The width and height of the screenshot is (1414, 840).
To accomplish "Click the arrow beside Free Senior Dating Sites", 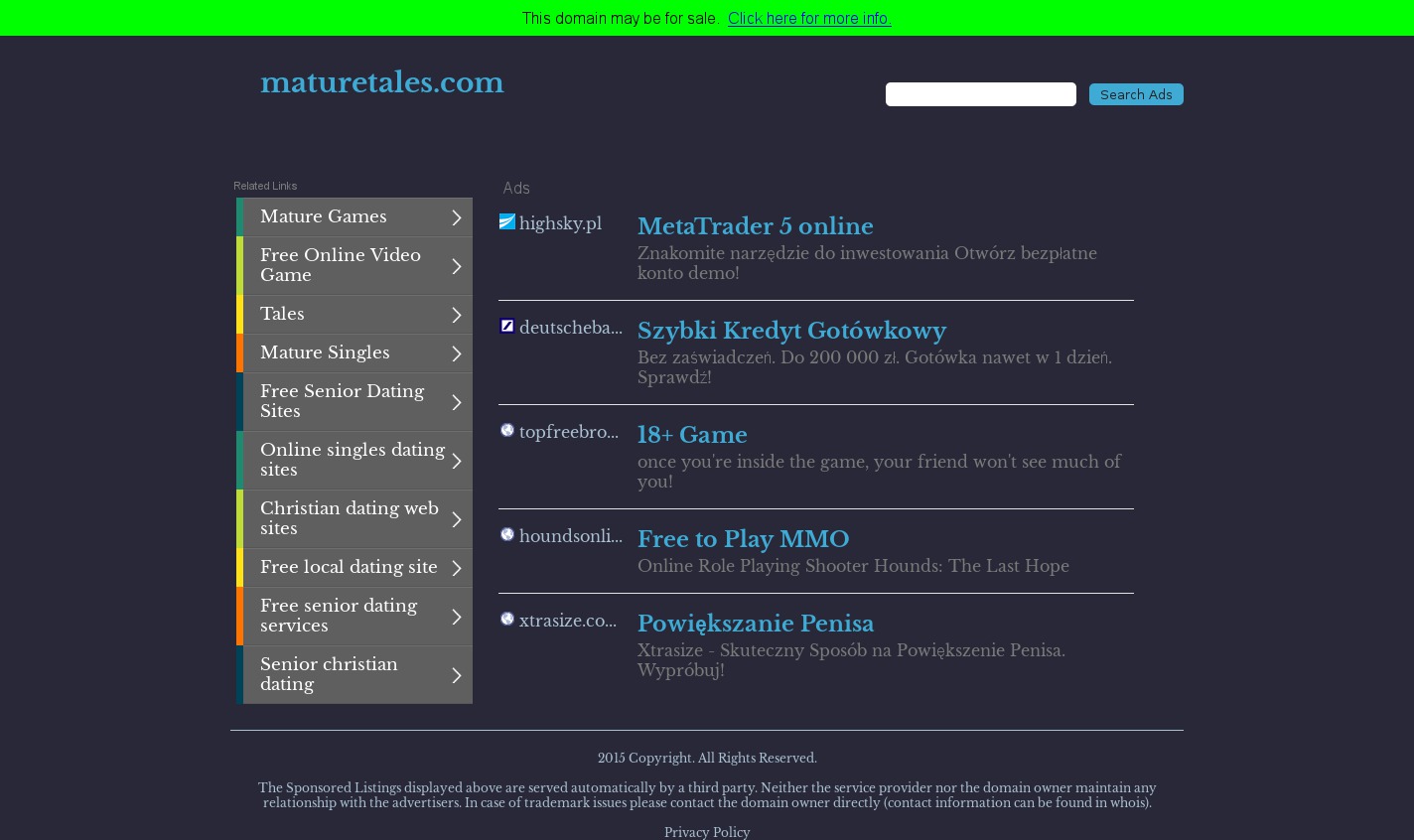I will [457, 402].
